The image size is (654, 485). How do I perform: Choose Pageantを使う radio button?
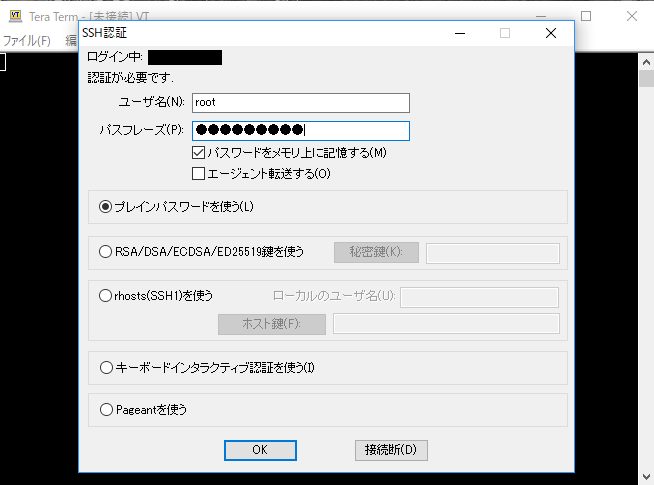pos(106,410)
